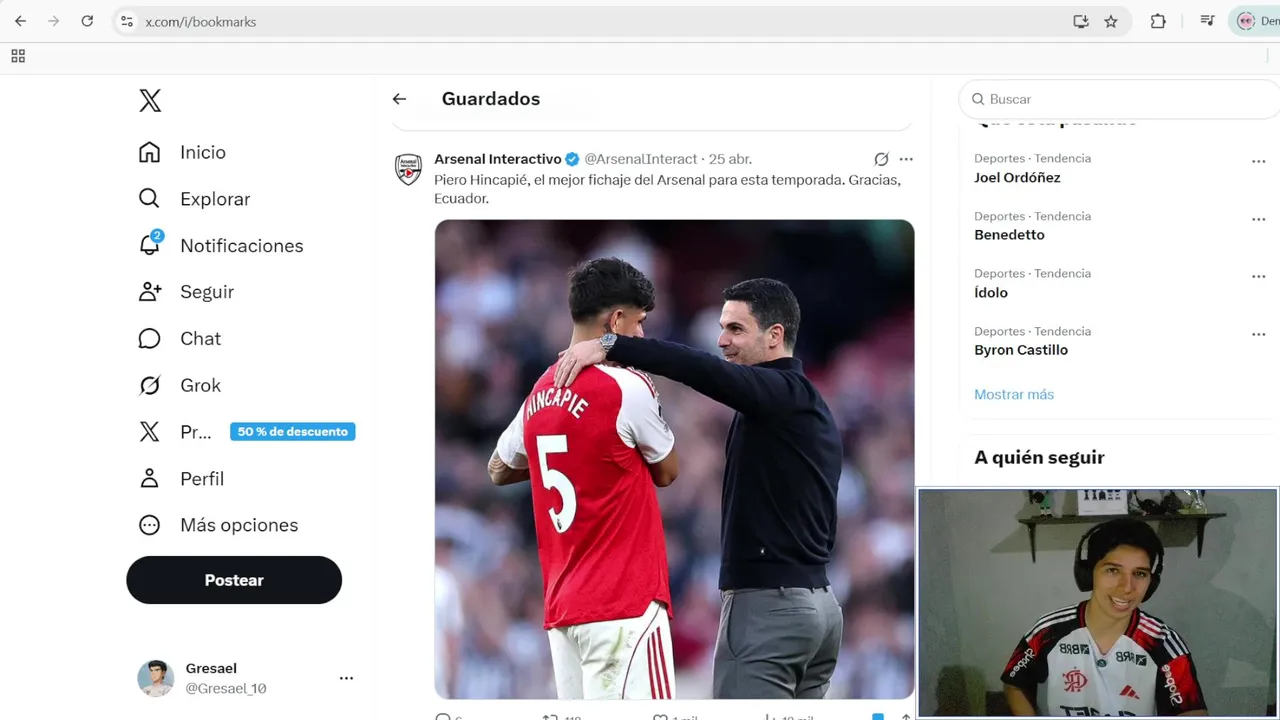Open more options on the Arsenal Interactivo post
The width and height of the screenshot is (1280, 720).
pyautogui.click(x=906, y=159)
